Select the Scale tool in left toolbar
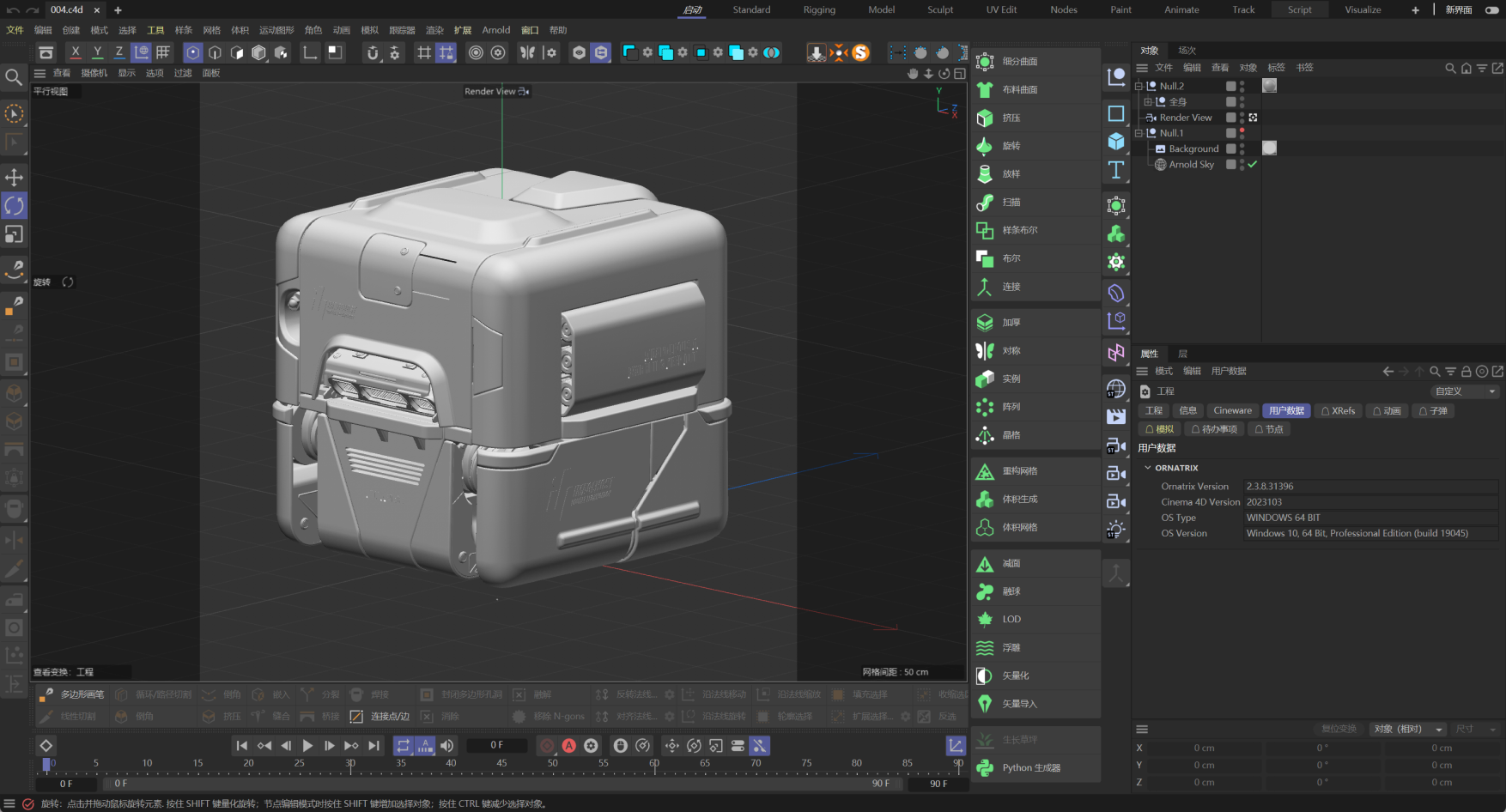The width and height of the screenshot is (1506, 812). tap(14, 234)
